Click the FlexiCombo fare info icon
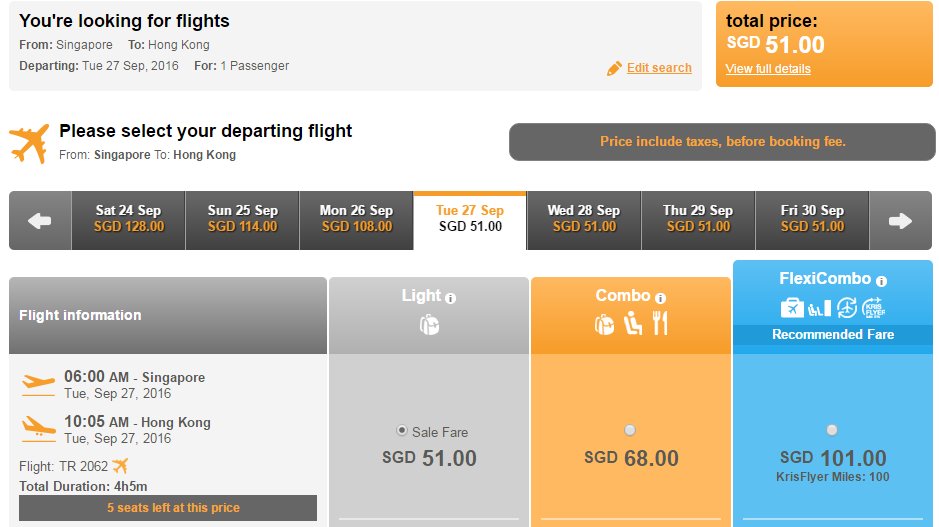939x527 pixels. click(x=881, y=280)
